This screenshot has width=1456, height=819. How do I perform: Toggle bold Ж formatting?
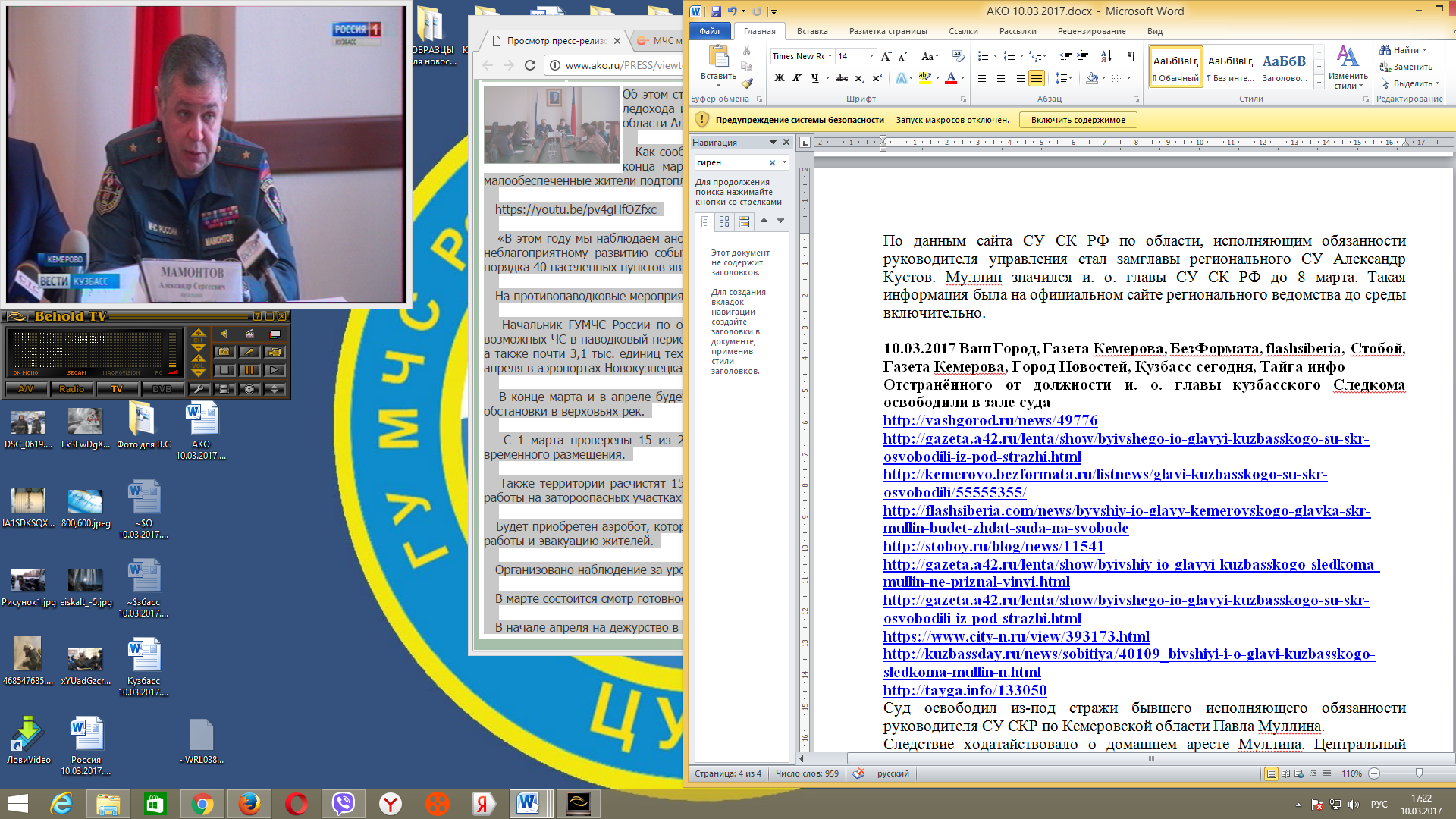tap(779, 78)
